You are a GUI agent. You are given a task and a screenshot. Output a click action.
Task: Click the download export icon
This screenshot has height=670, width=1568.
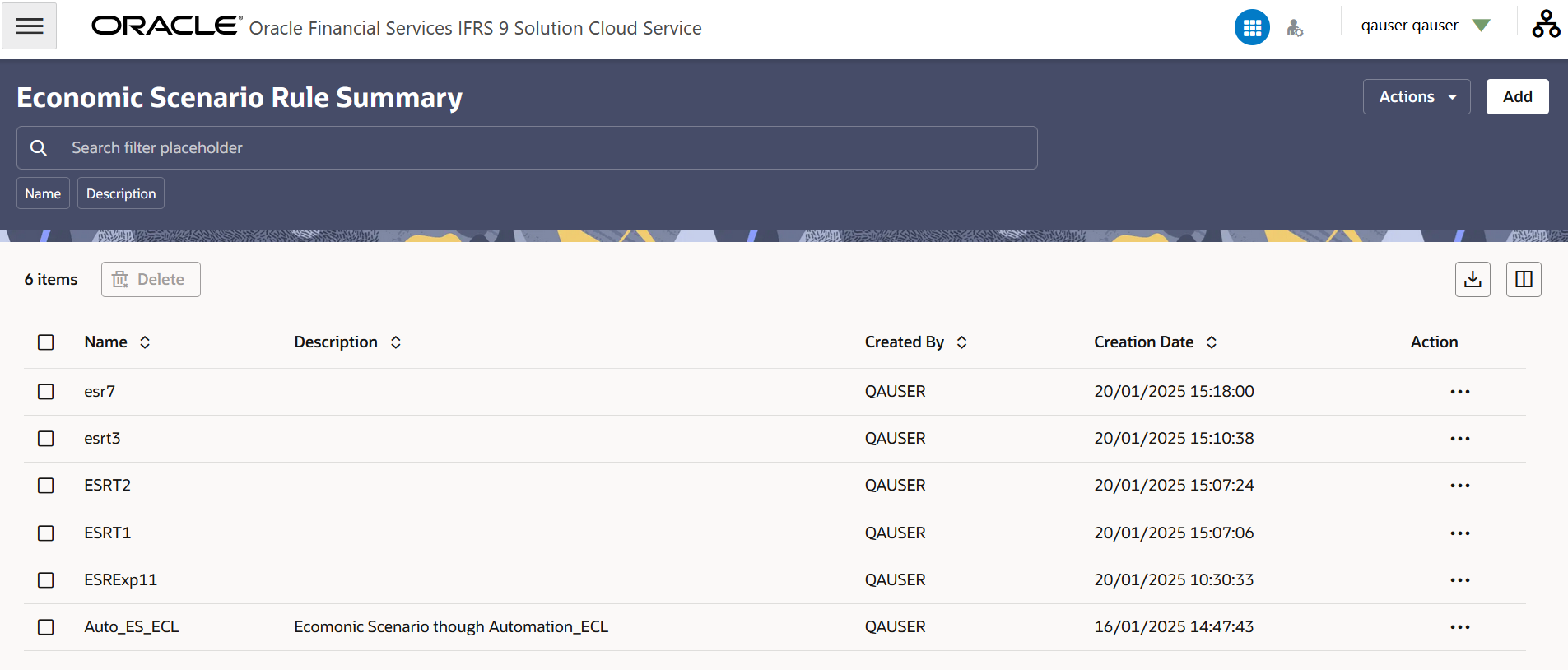point(1473,279)
